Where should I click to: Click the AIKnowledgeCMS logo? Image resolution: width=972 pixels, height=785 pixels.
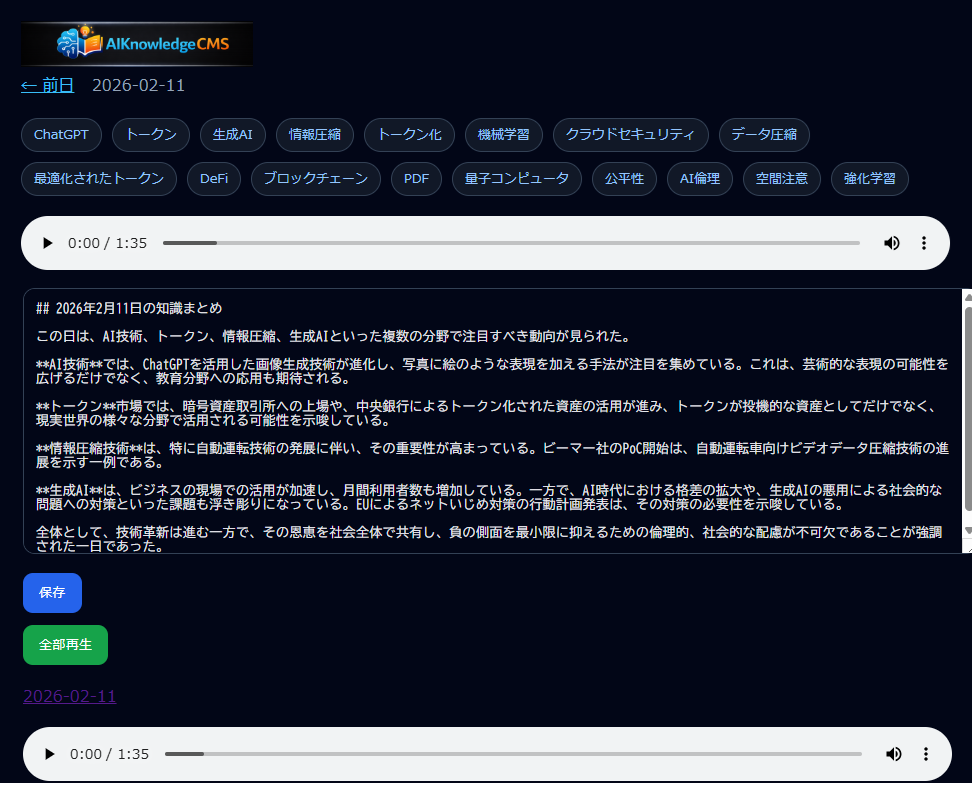tap(137, 44)
